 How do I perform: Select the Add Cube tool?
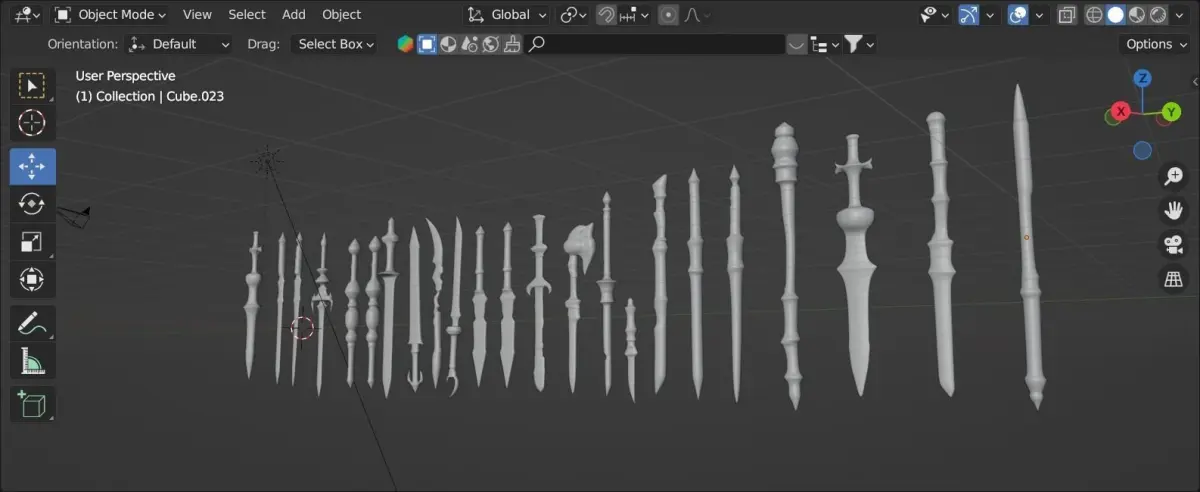pyautogui.click(x=32, y=404)
